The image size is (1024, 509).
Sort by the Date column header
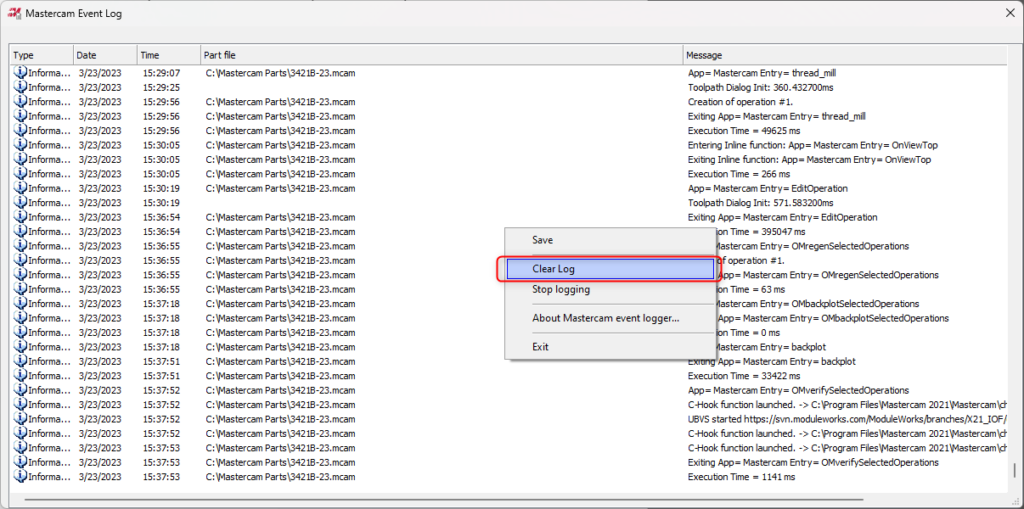tap(105, 56)
